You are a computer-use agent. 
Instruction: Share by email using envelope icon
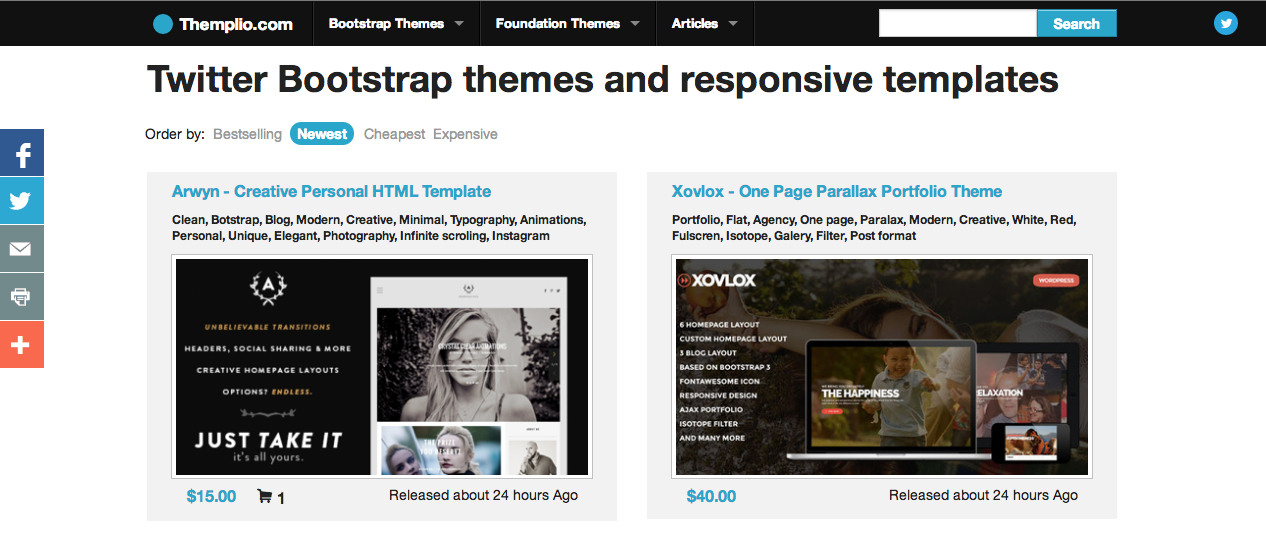[x=21, y=249]
